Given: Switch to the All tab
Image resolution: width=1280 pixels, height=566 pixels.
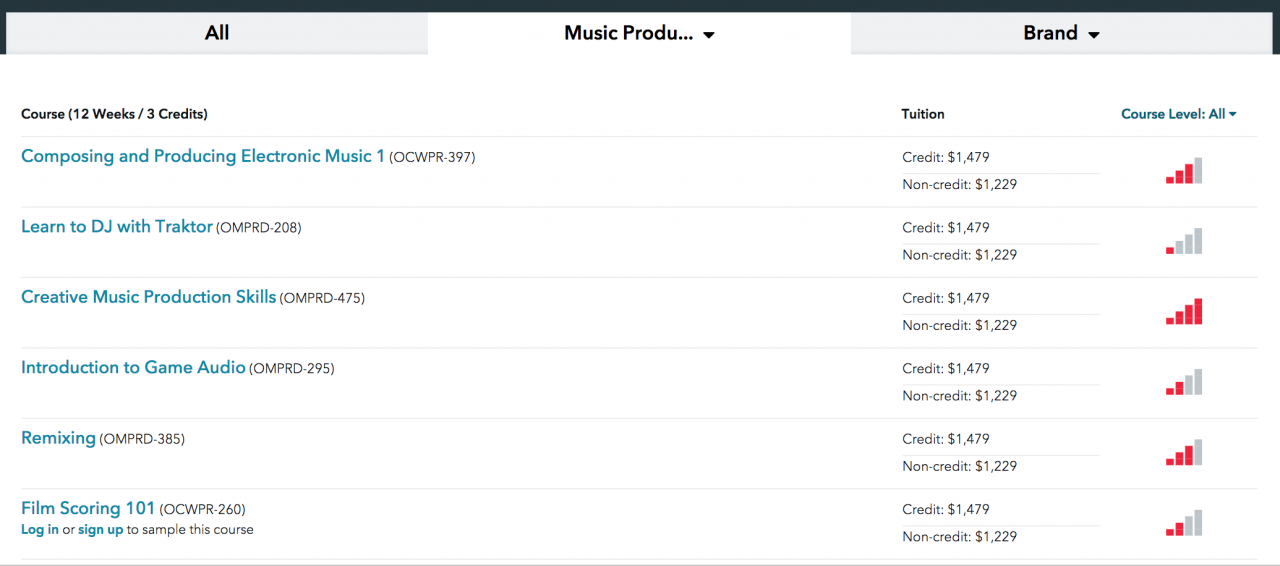Looking at the screenshot, I should click(x=217, y=33).
